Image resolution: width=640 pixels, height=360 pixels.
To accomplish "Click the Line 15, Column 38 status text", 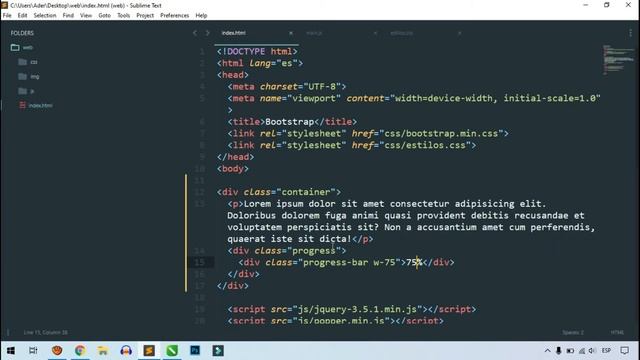I will point(46,333).
